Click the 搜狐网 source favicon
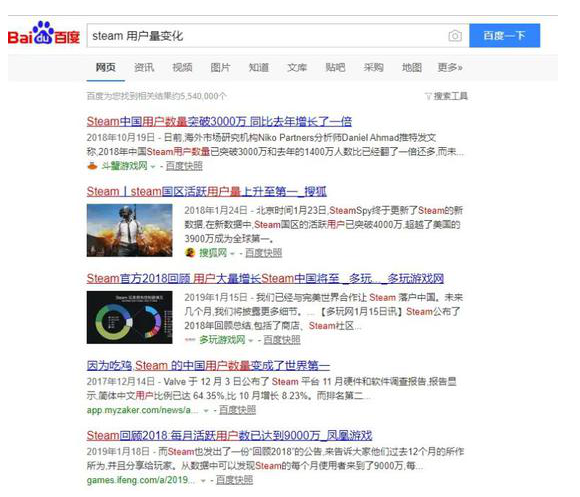The width and height of the screenshot is (580, 497). [x=190, y=253]
